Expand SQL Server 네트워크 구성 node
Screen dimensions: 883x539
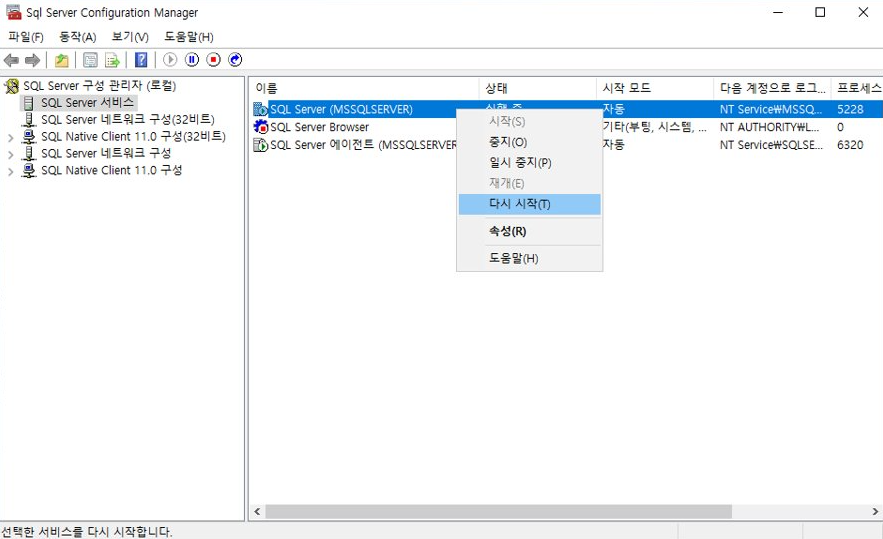pyautogui.click(x=11, y=154)
